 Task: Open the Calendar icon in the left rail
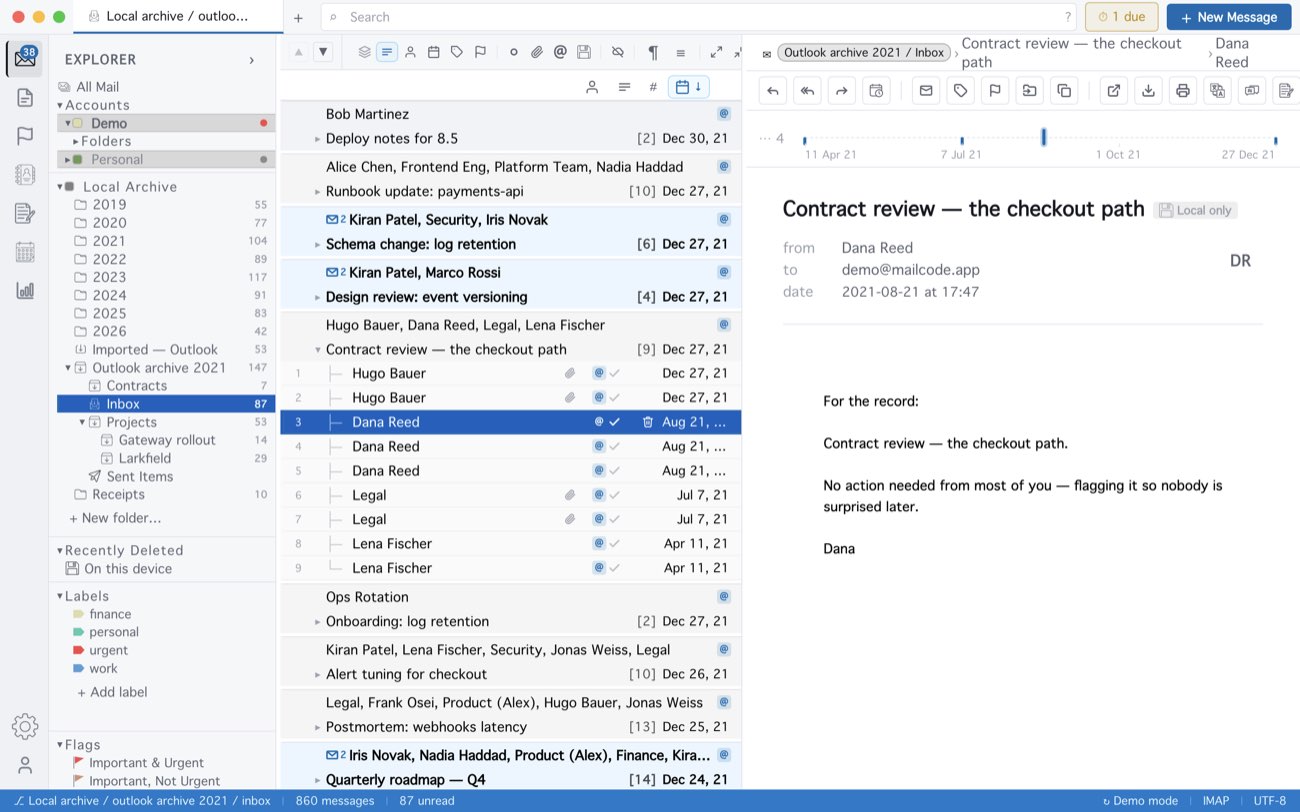coord(25,252)
